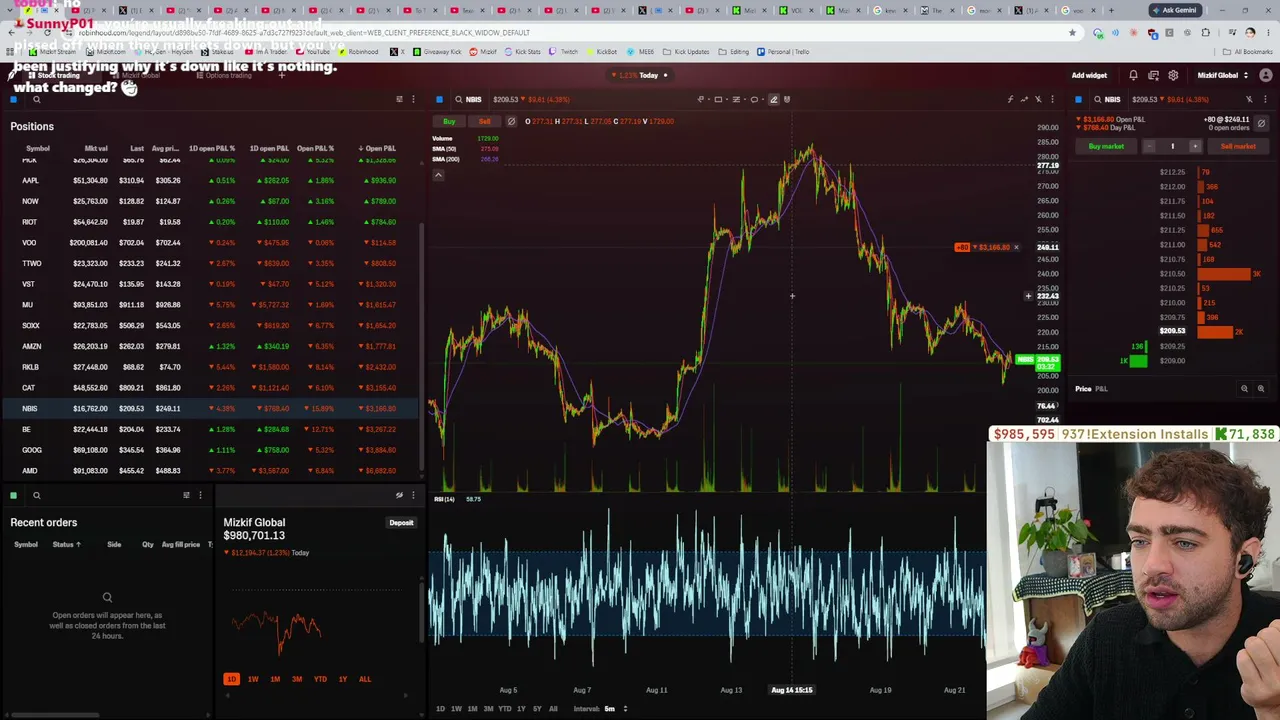Select the 1D range below the NBIS chart
This screenshot has height=720, width=1280.
pos(440,709)
